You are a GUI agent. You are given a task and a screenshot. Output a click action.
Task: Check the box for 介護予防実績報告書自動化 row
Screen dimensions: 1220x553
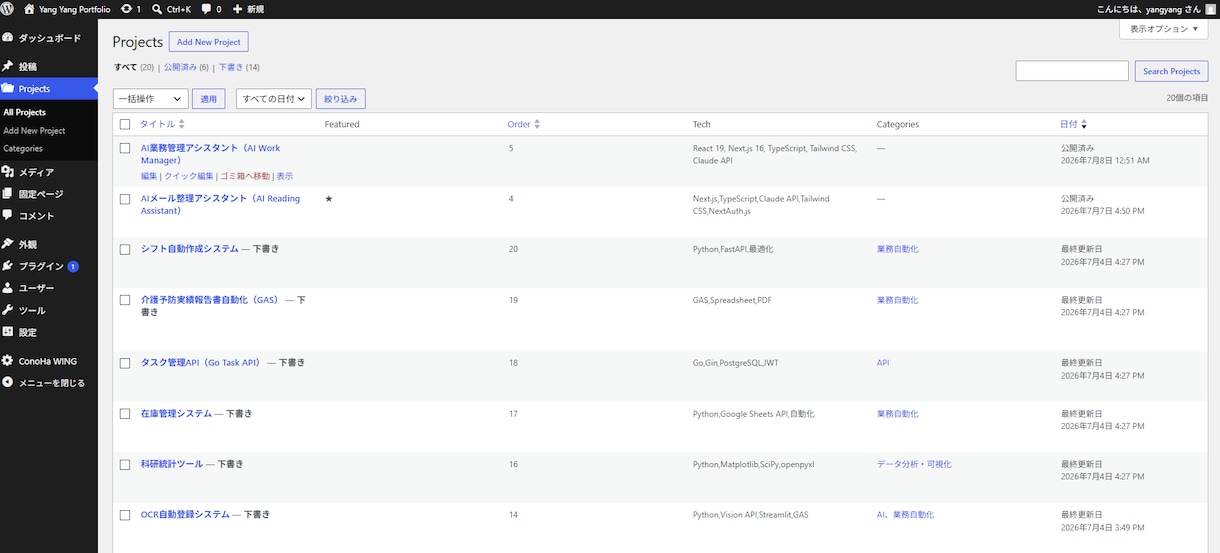(125, 300)
